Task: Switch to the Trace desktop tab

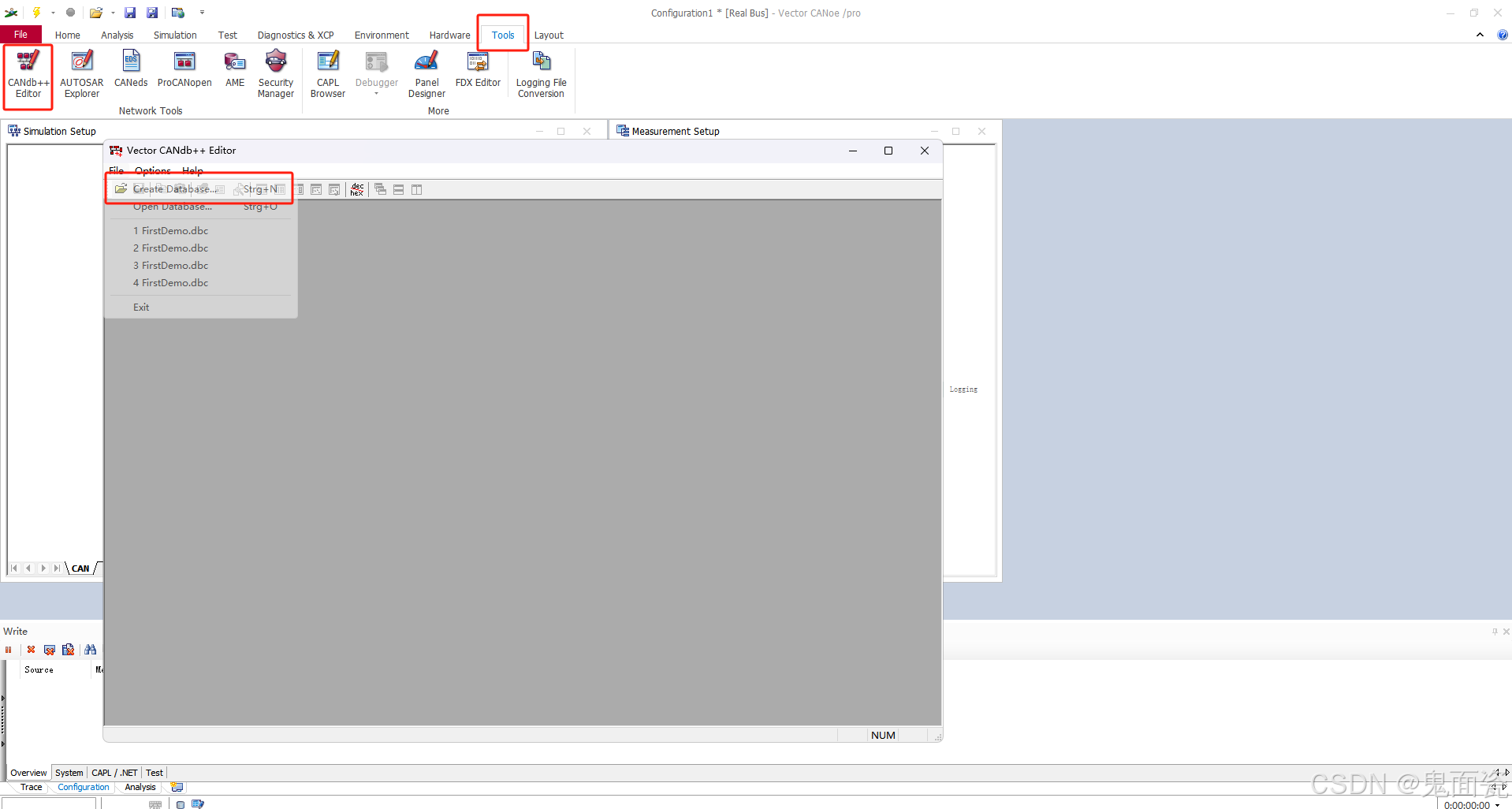Action: pos(32,787)
